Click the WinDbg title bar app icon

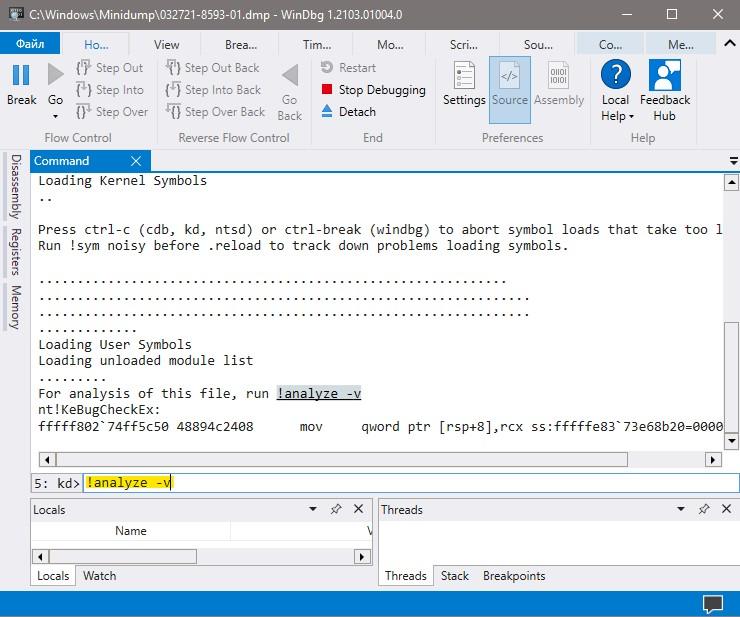click(16, 14)
